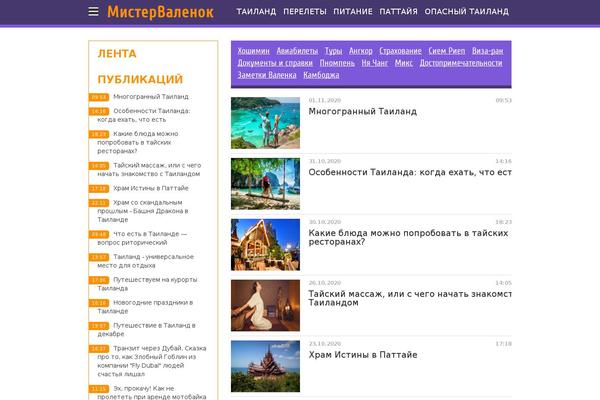This screenshot has width=600, height=400.
Task: Select sidebar item Таиланд - универсальное место
Action: pyautogui.click(x=145, y=261)
